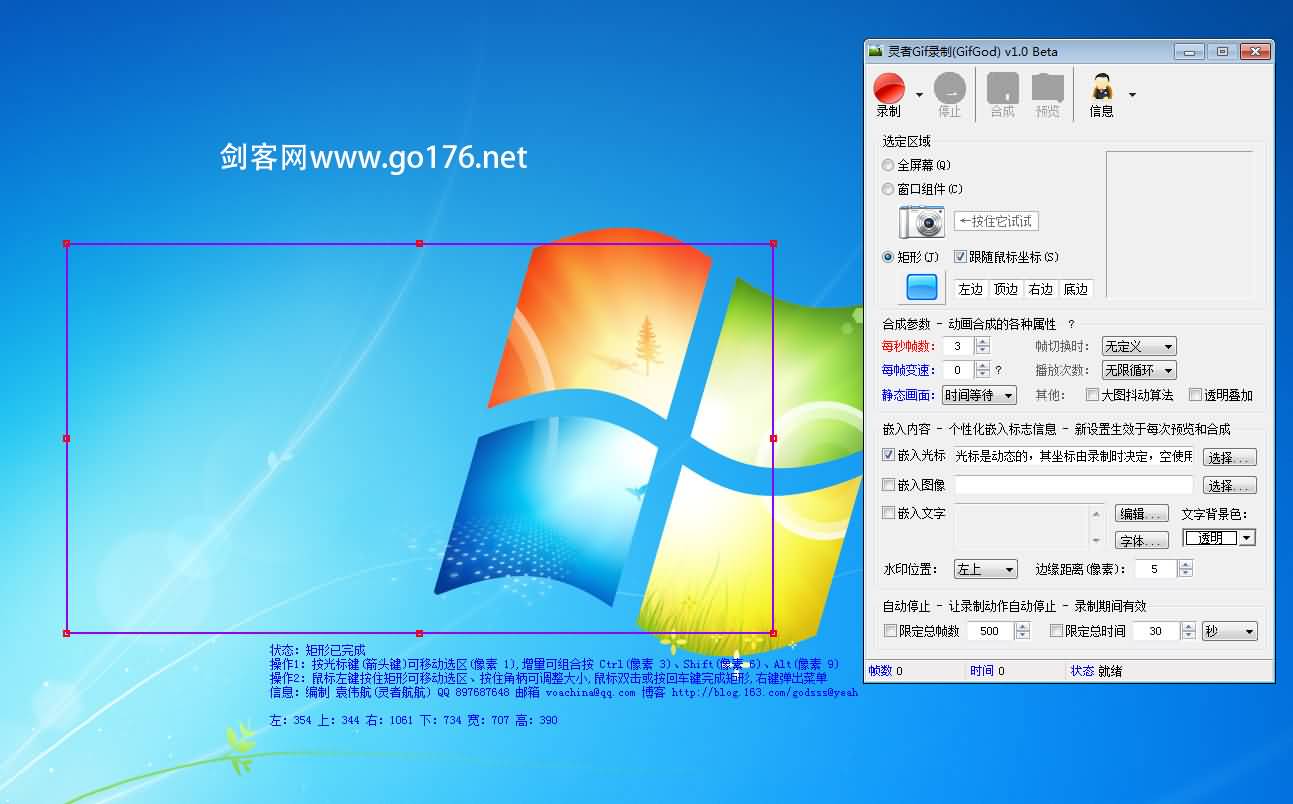Click the greyed 停止 stop icon

point(949,95)
